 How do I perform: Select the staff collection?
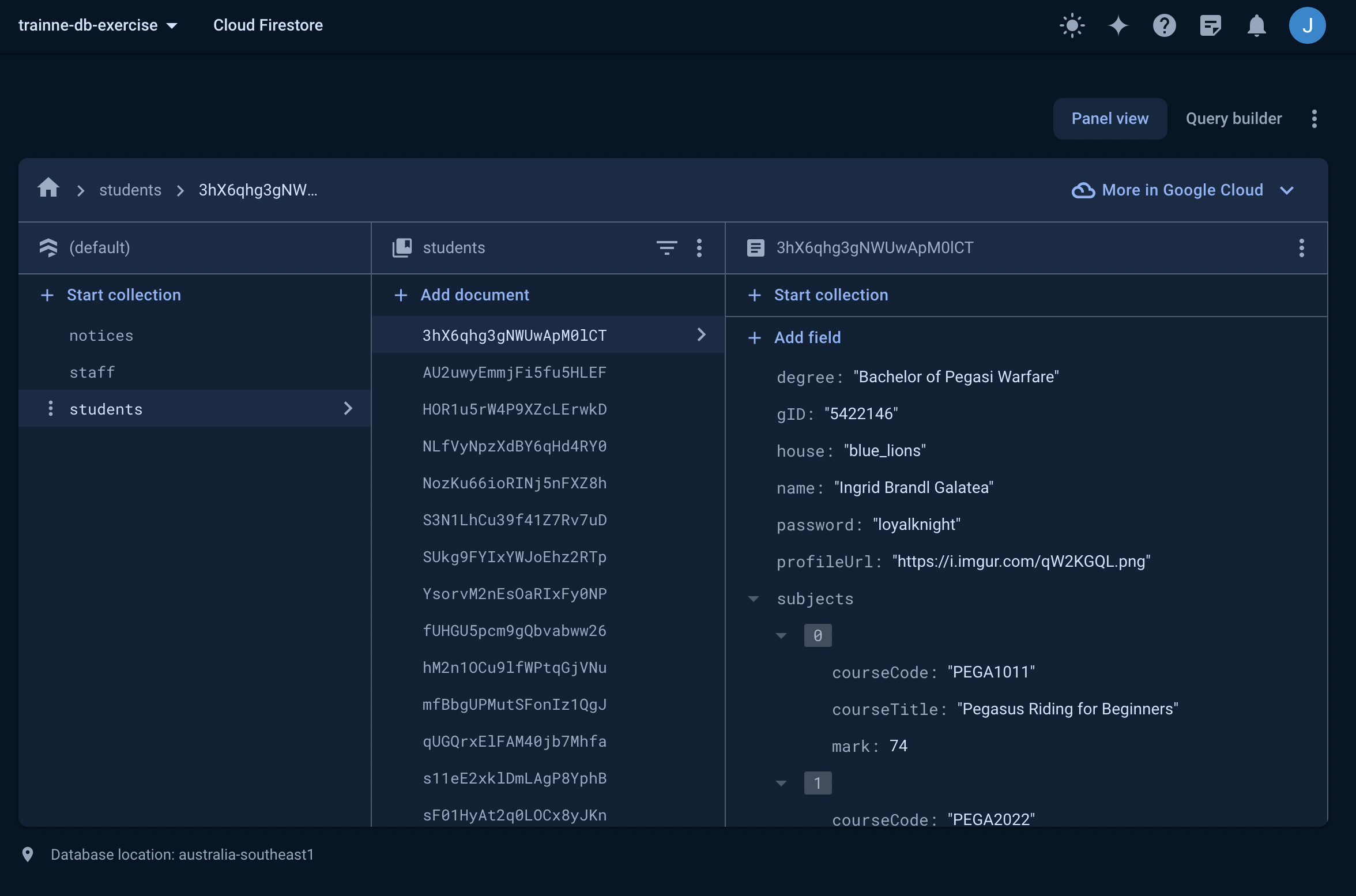click(x=195, y=372)
